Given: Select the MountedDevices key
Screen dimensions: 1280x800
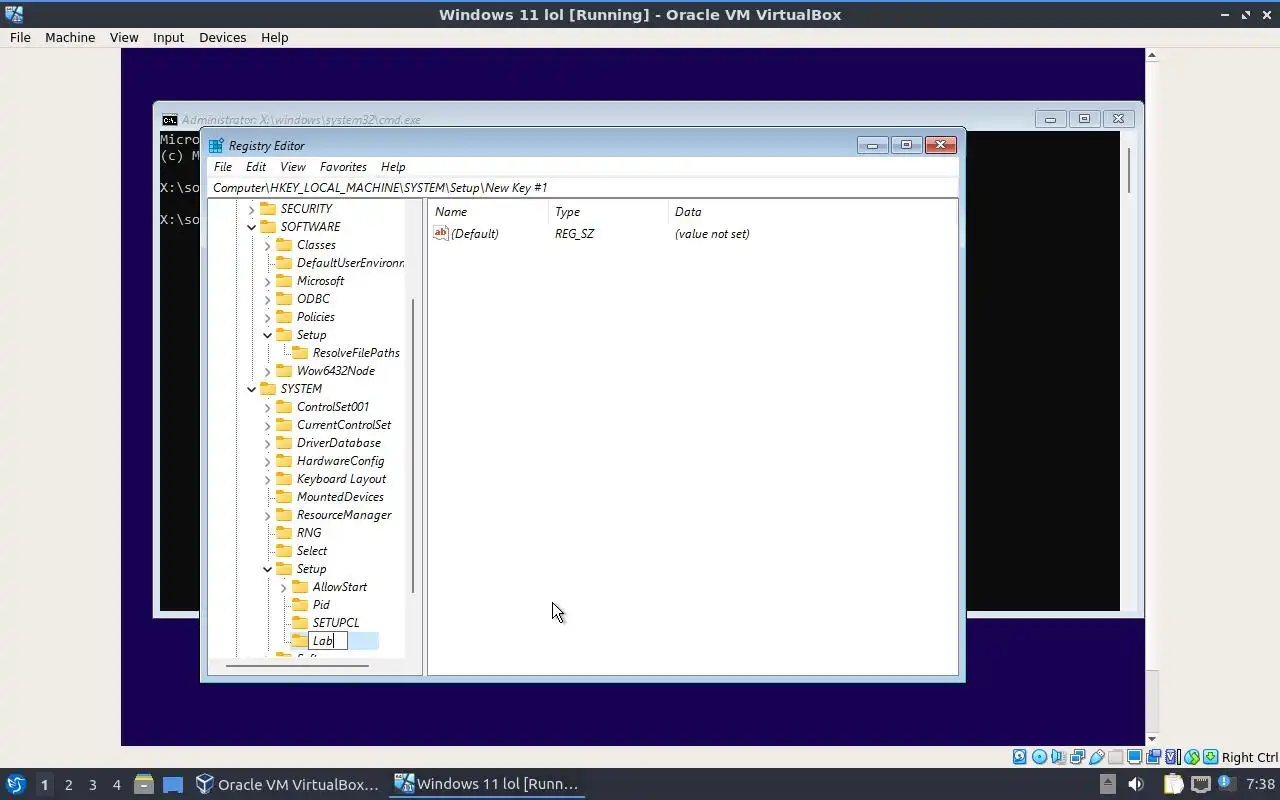Looking at the screenshot, I should [x=340, y=497].
